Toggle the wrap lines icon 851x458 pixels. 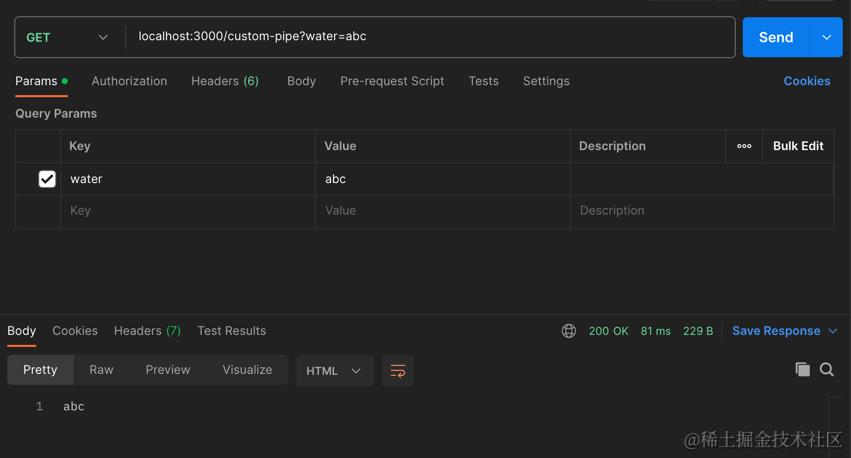[398, 371]
